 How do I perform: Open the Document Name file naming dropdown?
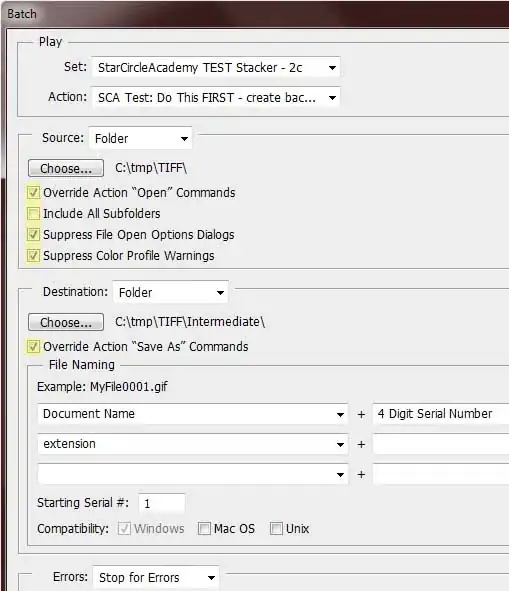(193, 414)
